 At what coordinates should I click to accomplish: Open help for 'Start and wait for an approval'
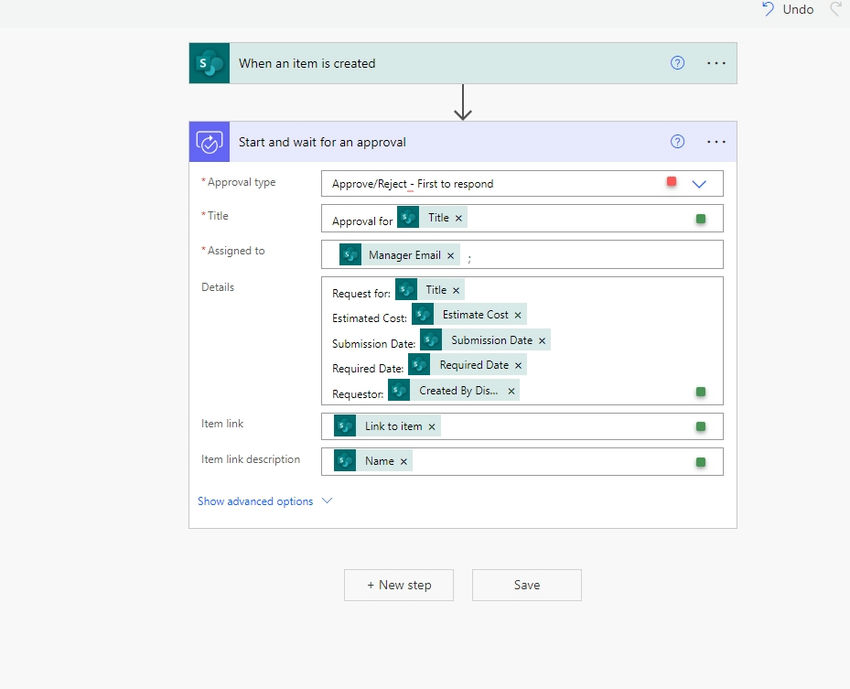(x=677, y=141)
